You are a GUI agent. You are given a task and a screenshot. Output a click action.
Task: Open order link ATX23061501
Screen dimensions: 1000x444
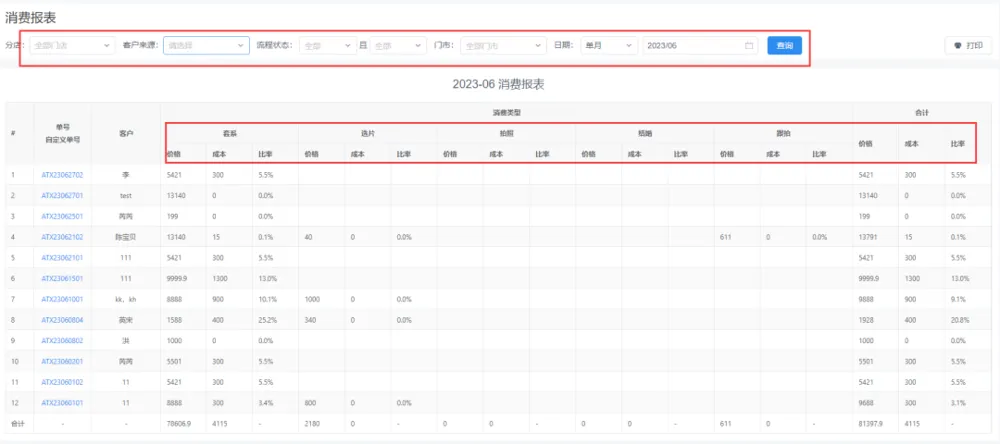pos(62,278)
